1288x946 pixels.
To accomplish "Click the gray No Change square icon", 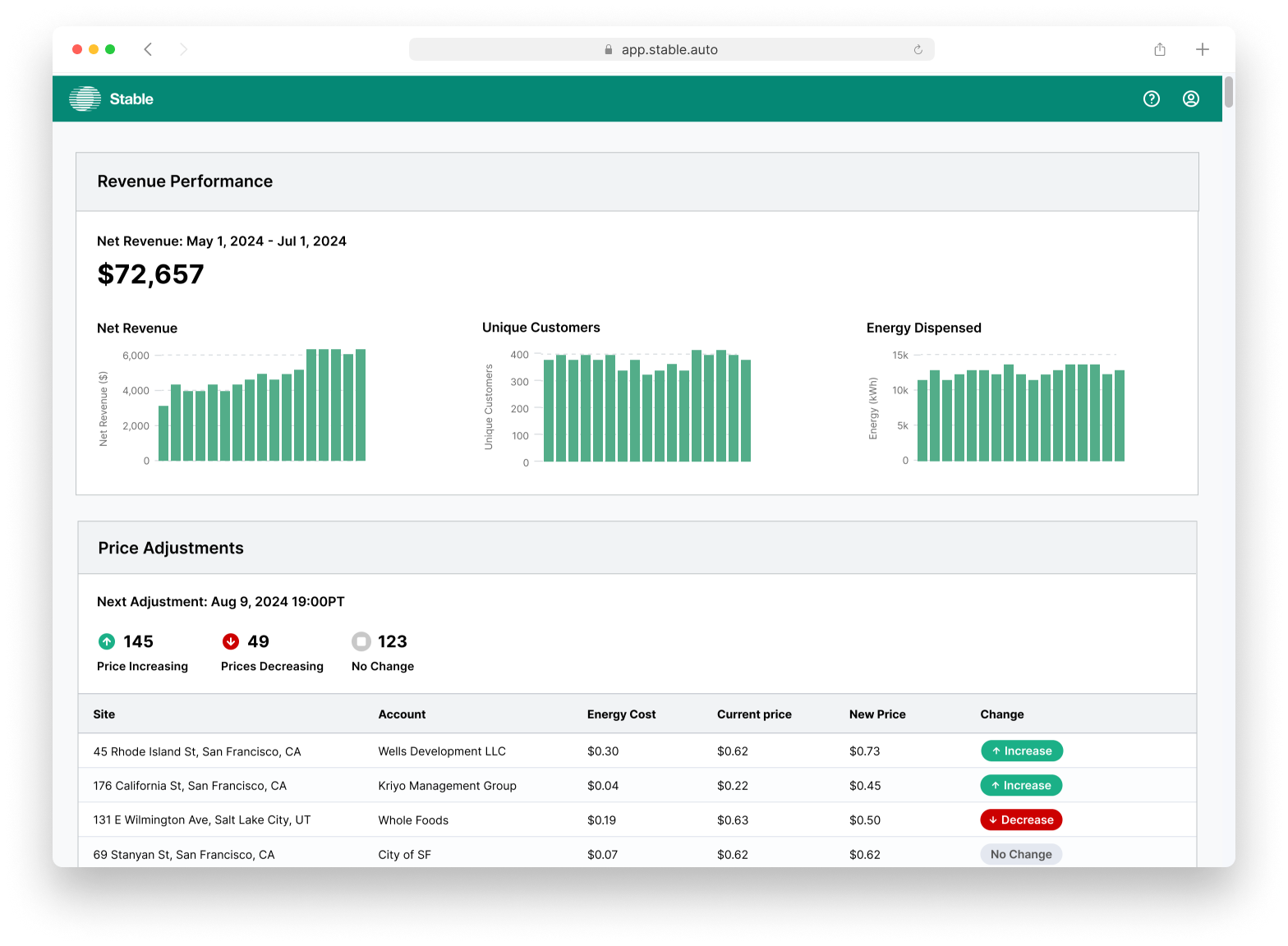I will [361, 641].
